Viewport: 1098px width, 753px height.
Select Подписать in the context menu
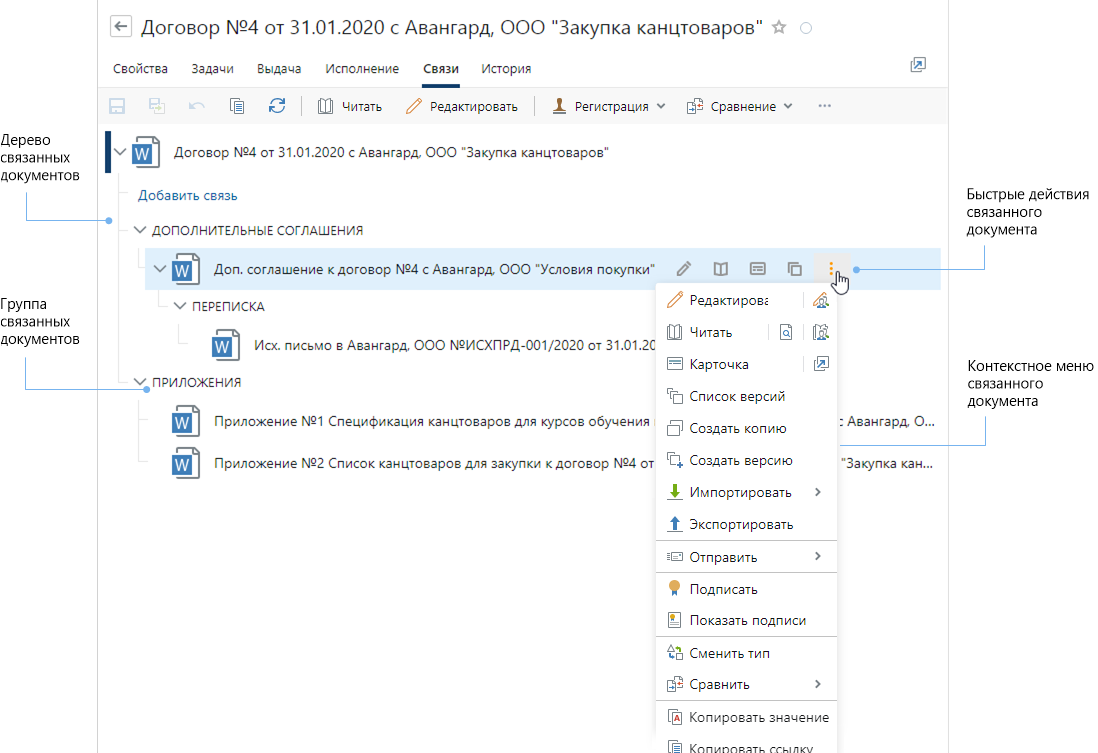(x=722, y=589)
